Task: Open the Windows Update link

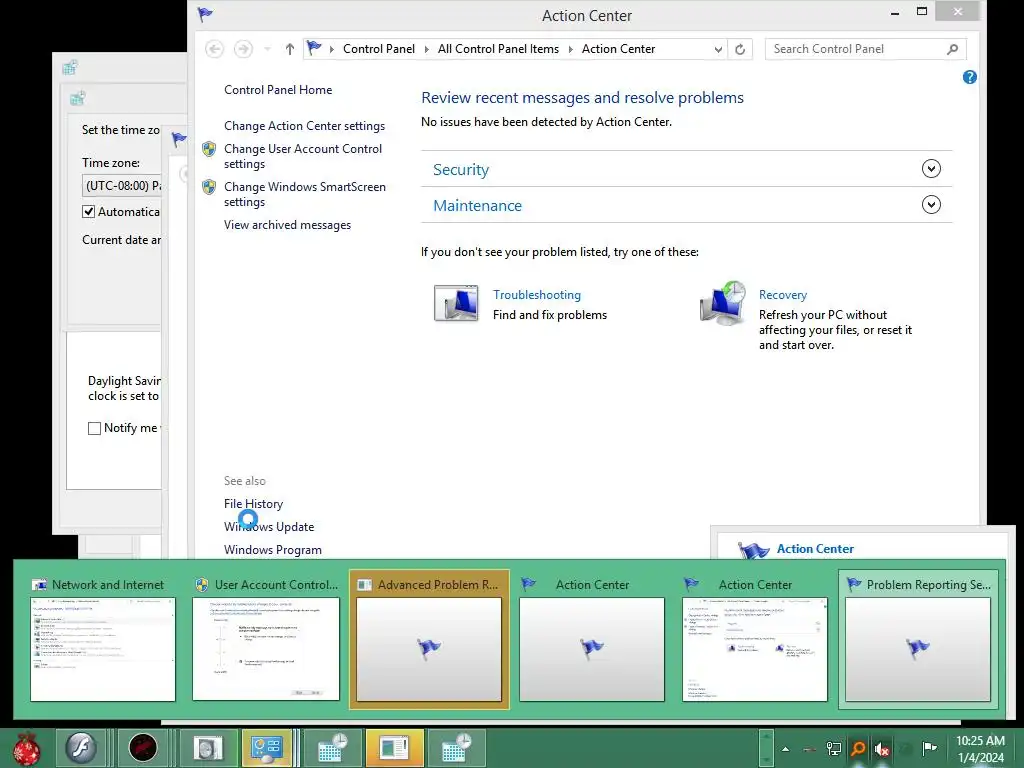Action: coord(269,526)
